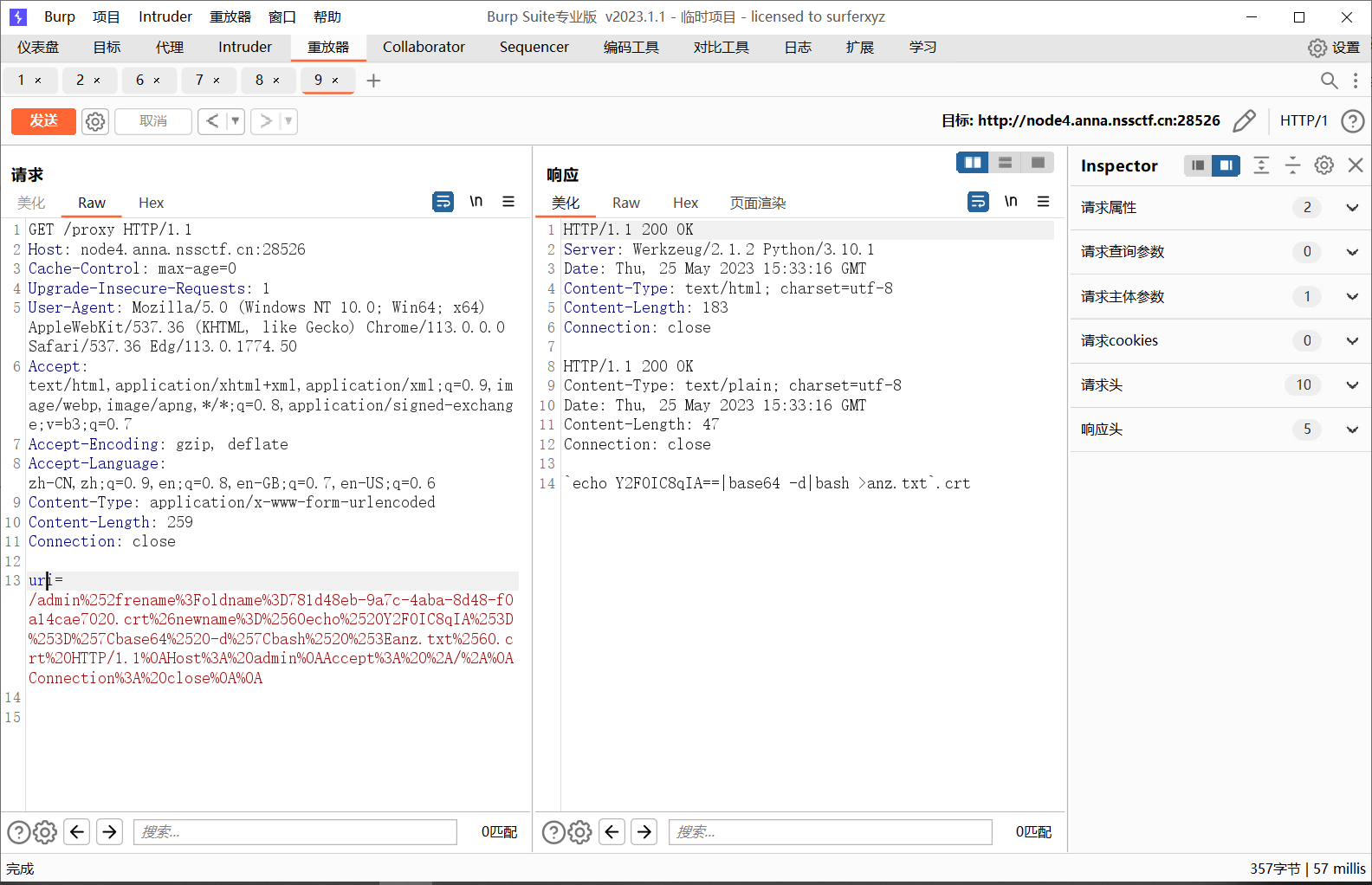Edit target with pencil icon

coord(1244,120)
